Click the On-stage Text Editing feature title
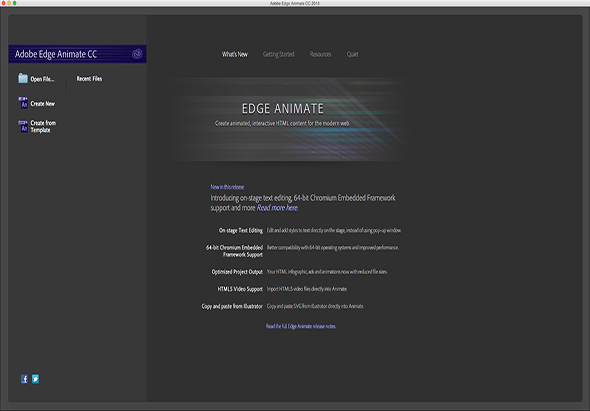 pos(241,230)
